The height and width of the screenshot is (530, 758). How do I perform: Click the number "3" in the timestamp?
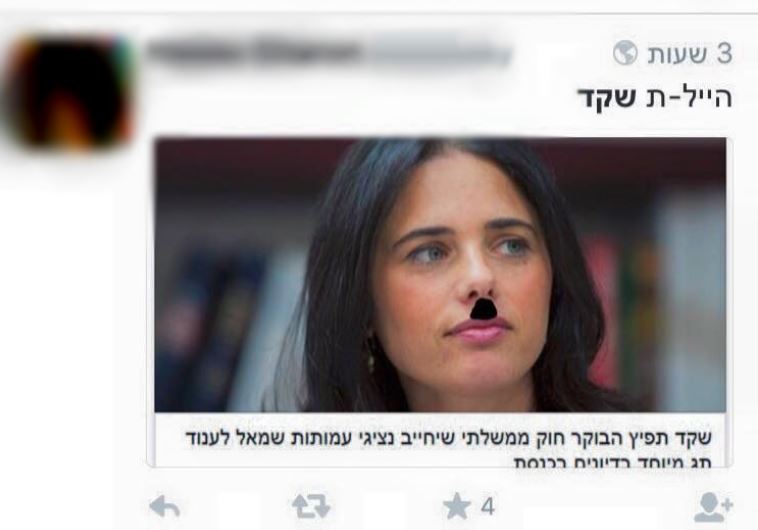(724, 53)
